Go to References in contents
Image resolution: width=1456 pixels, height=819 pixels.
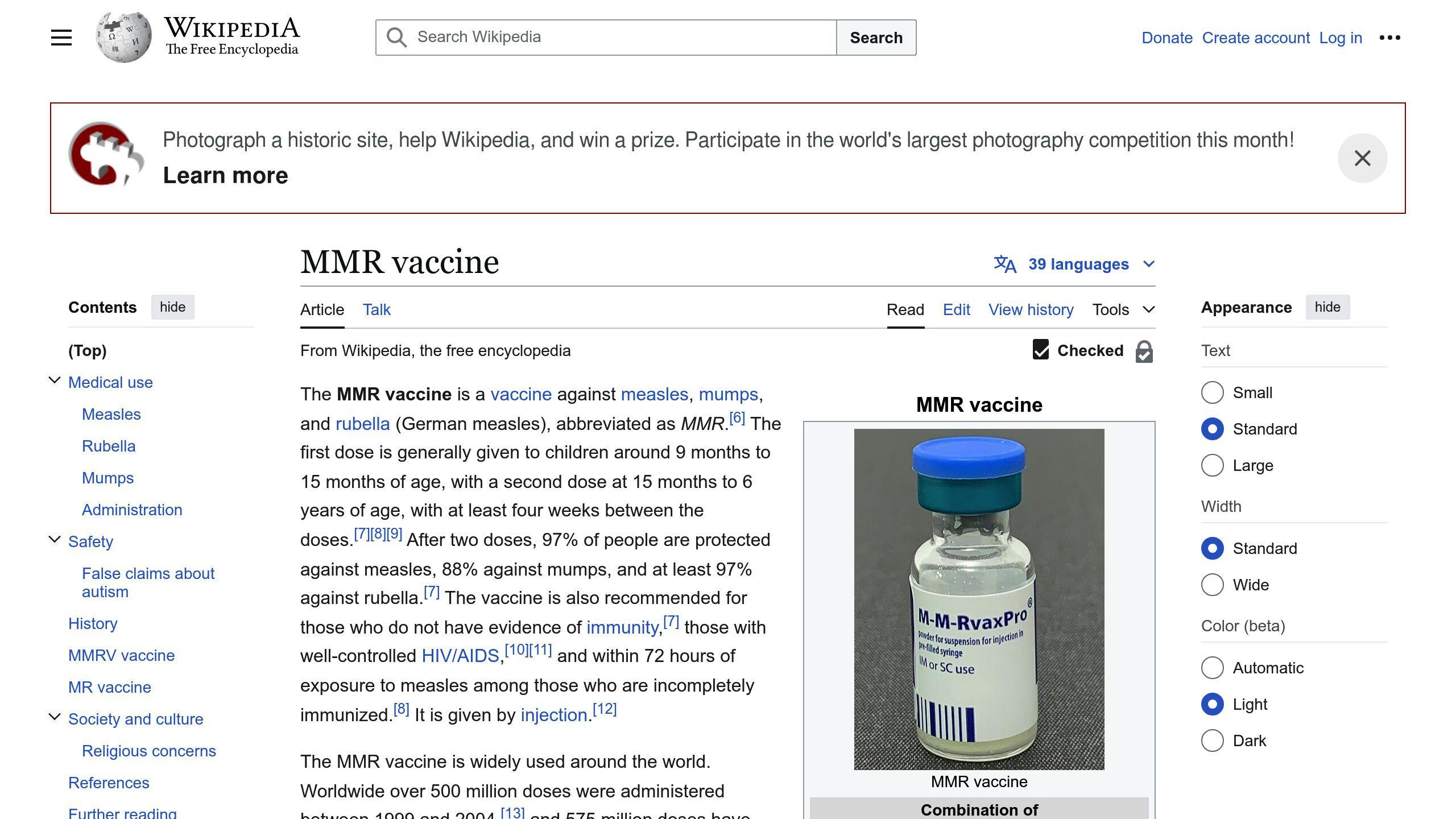pyautogui.click(x=109, y=783)
